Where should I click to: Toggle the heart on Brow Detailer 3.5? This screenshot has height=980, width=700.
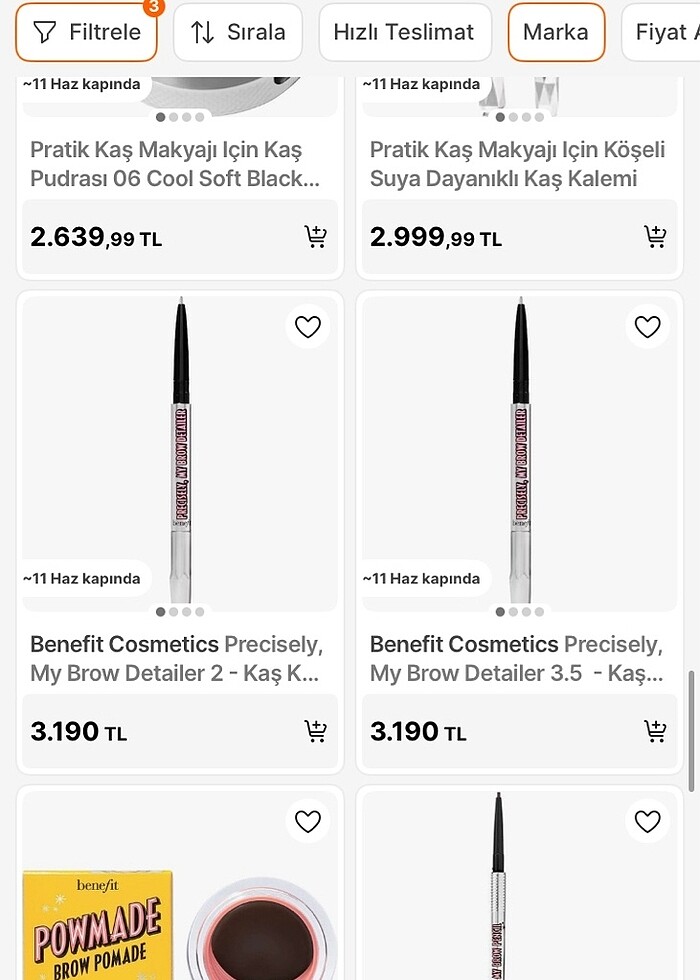tap(647, 326)
